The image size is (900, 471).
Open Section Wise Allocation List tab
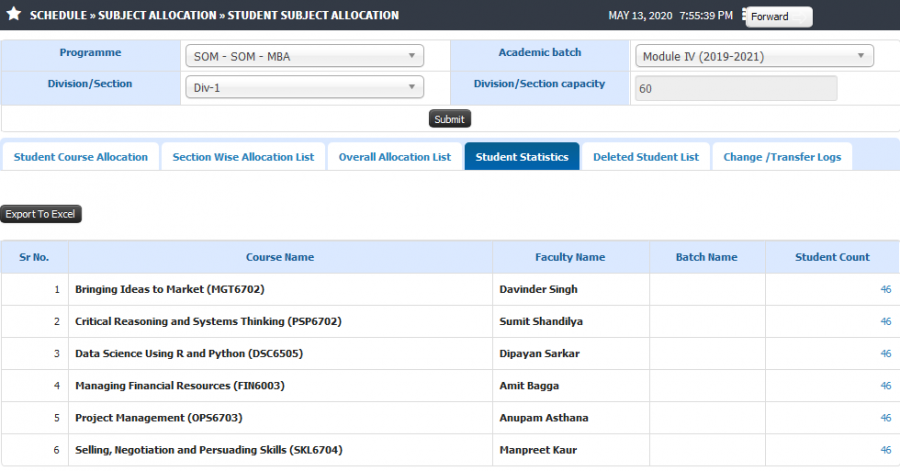point(243,157)
